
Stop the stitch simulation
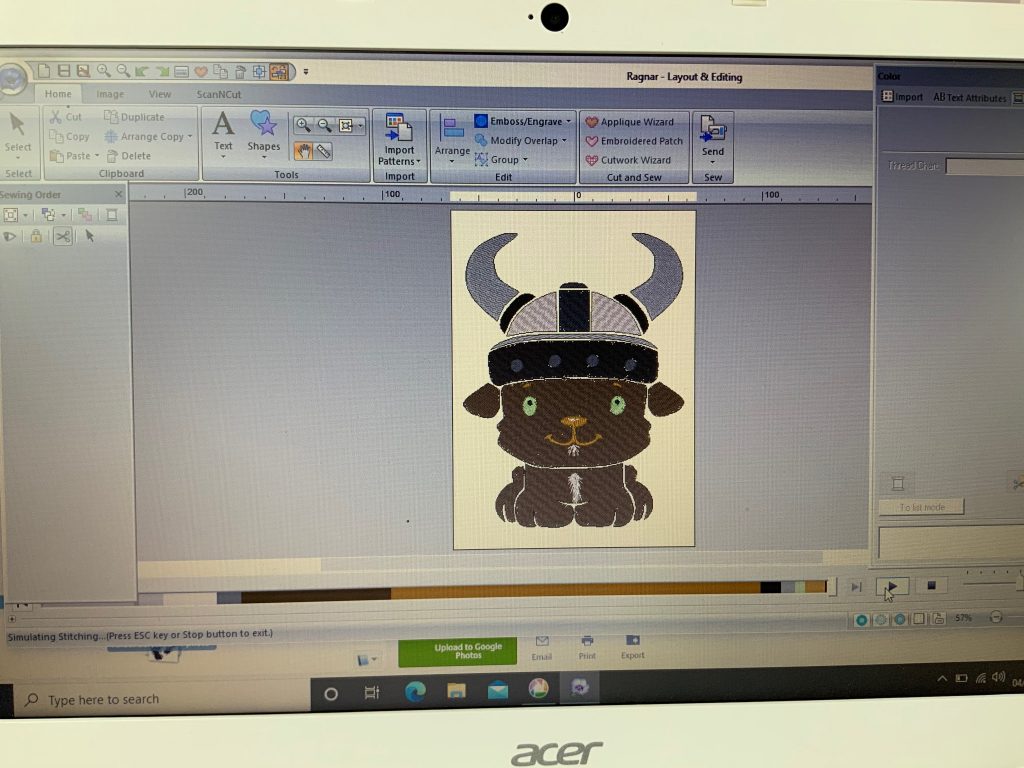(931, 586)
